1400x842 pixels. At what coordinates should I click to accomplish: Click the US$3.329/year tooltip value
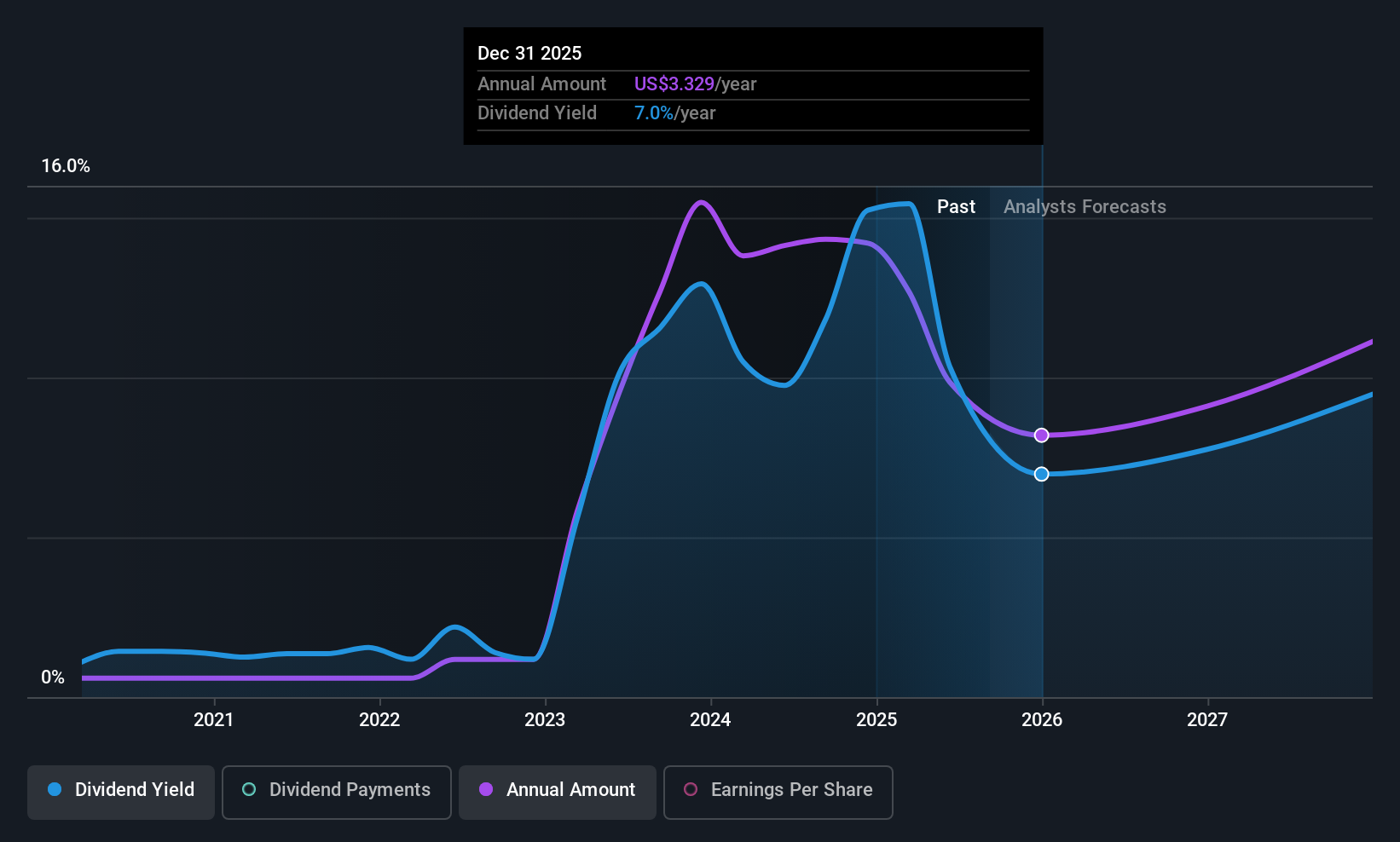695,84
